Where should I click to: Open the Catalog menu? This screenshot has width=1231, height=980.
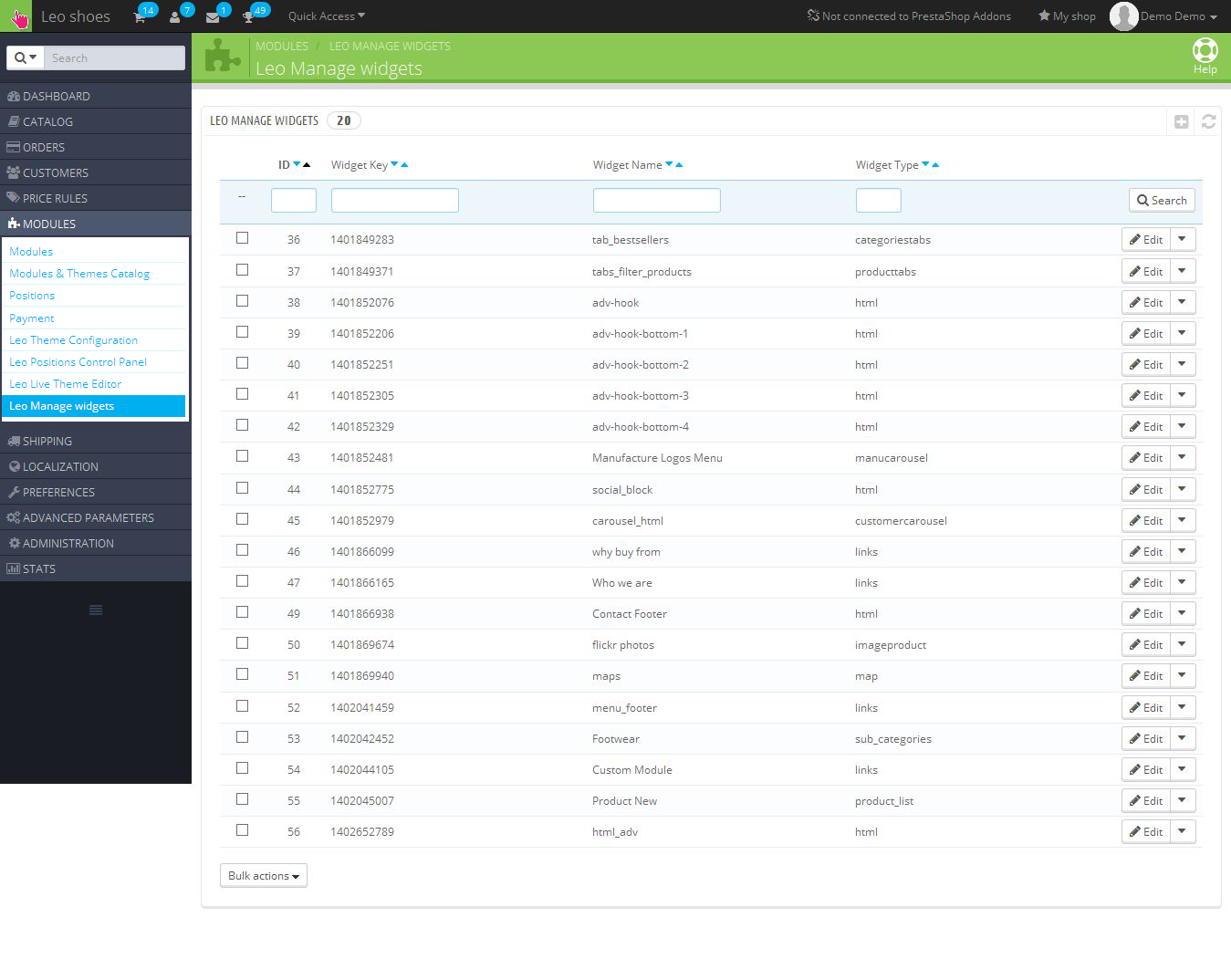click(96, 121)
